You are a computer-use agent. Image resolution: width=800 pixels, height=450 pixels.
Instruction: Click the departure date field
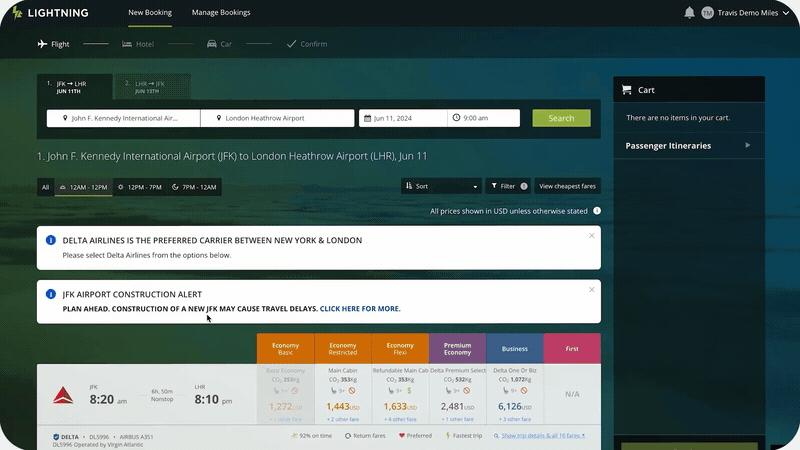pyautogui.click(x=403, y=118)
